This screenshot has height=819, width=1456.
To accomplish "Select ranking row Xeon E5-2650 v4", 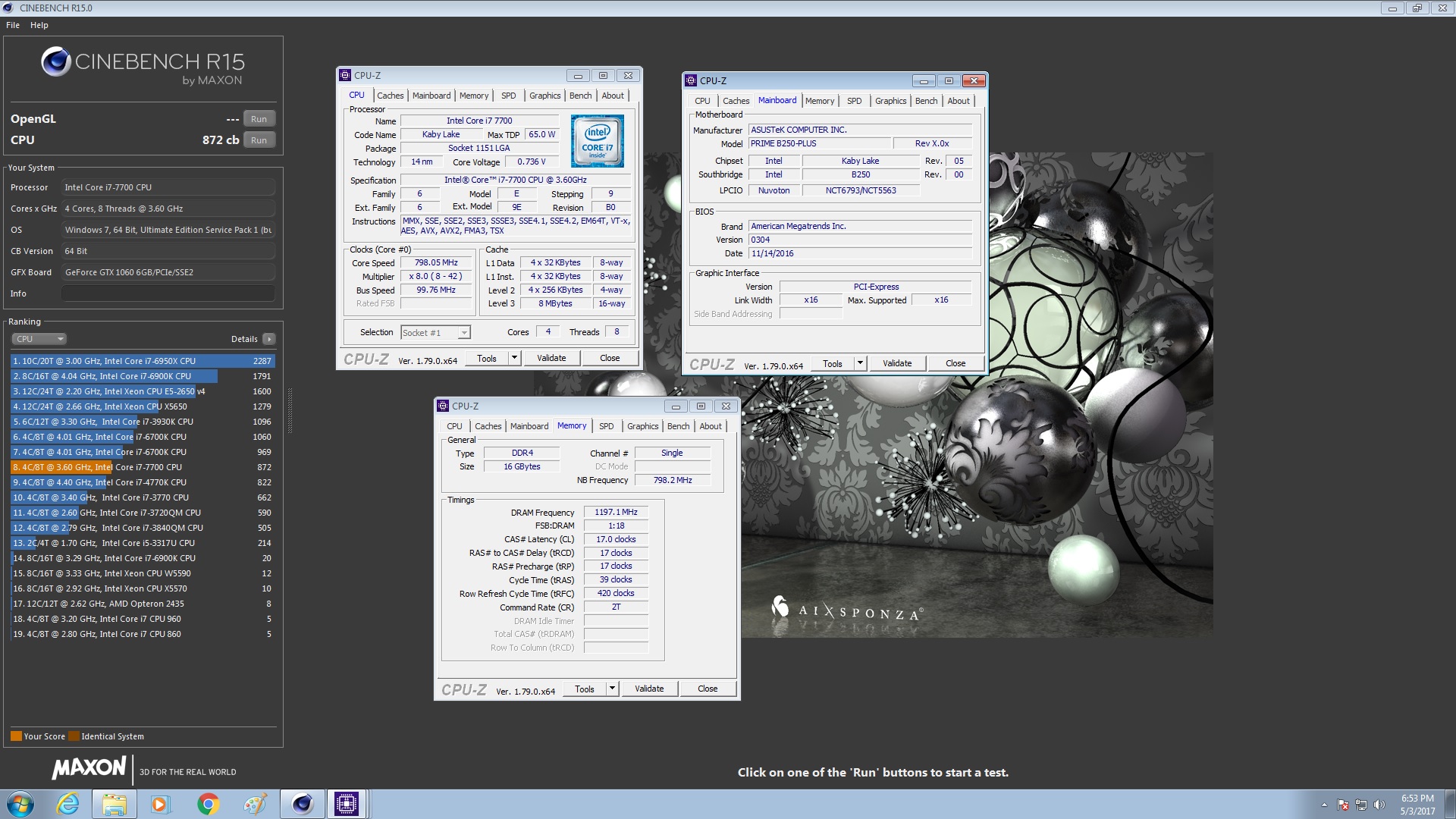I will [143, 391].
